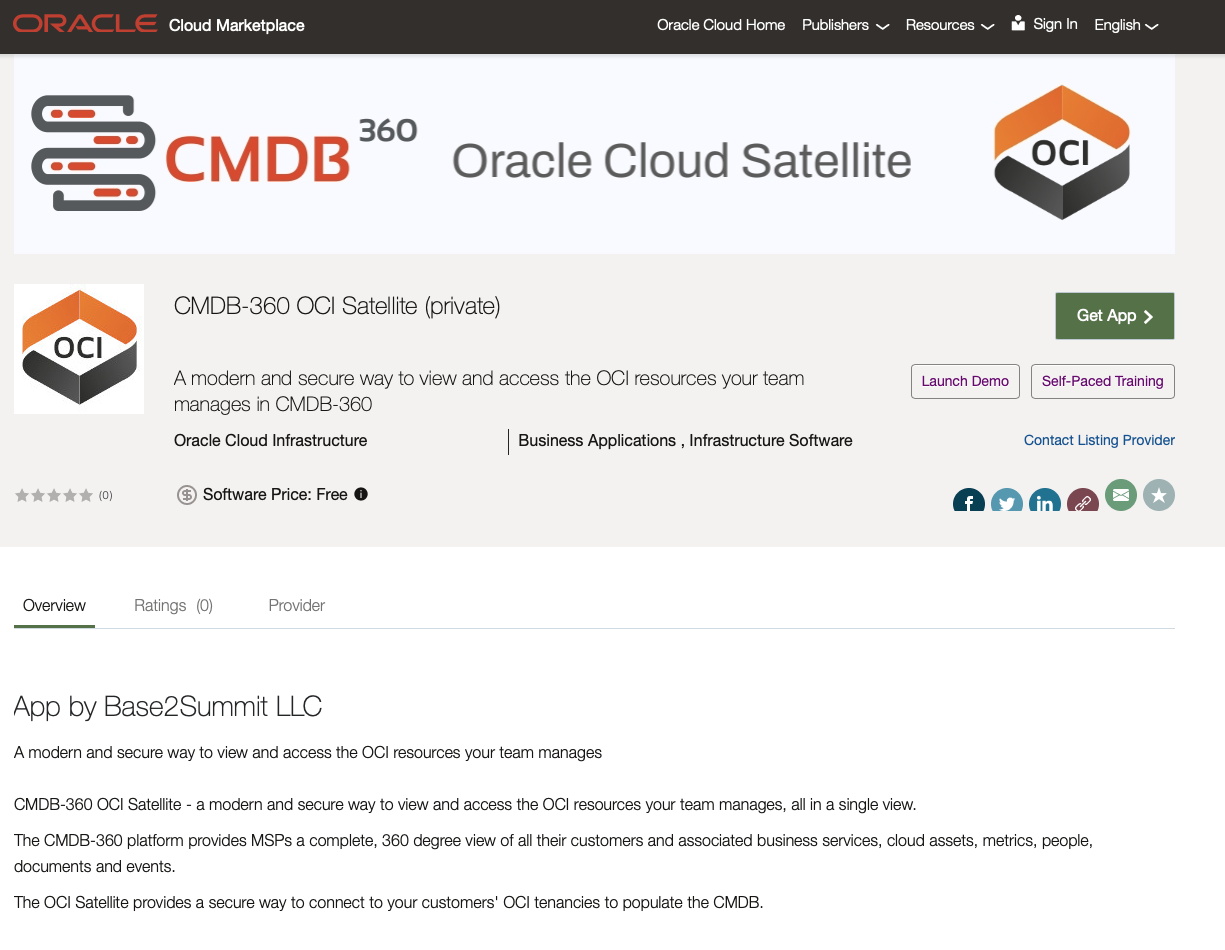Screen dimensions: 1225x950
Task: Click the Software Price: Free text
Action: coord(275,494)
